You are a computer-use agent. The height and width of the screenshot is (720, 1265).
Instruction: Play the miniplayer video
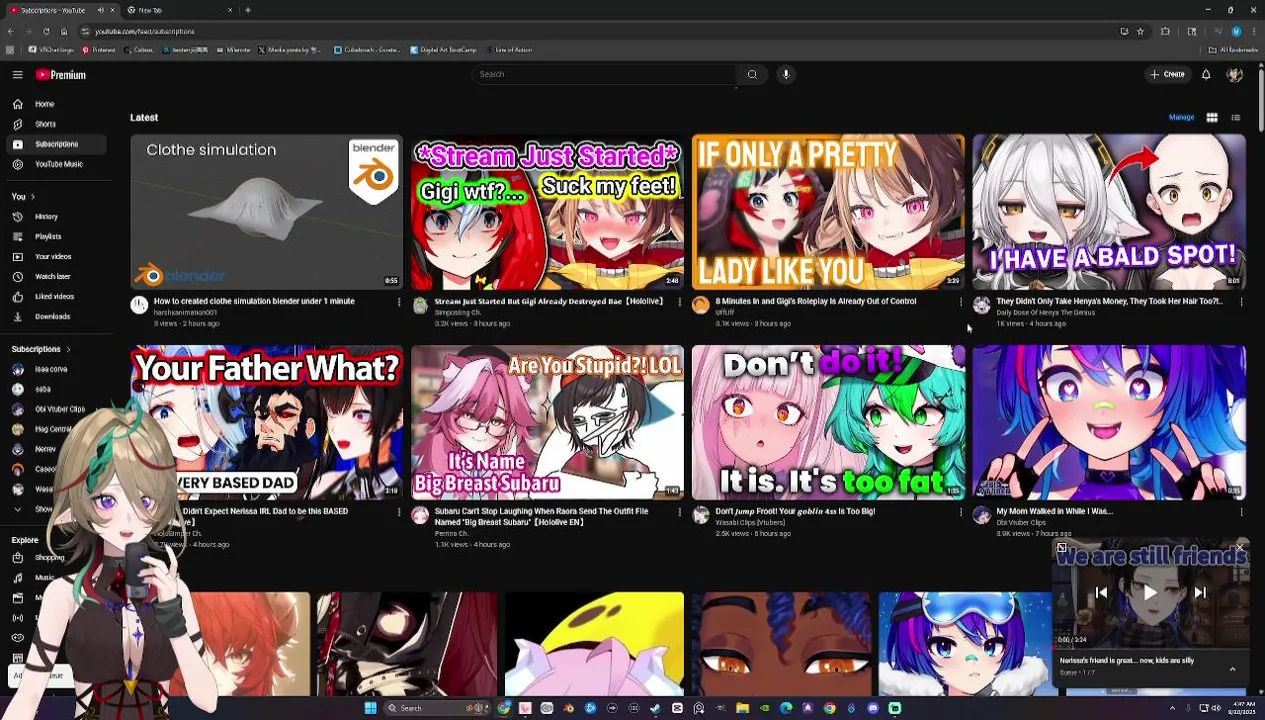tap(1150, 592)
